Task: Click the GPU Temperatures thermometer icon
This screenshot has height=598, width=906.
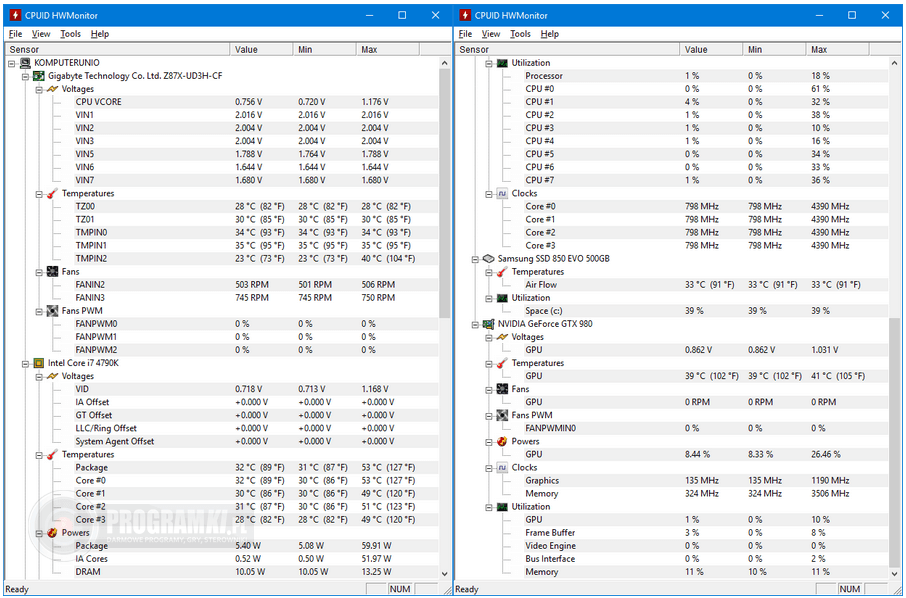Action: [503, 363]
